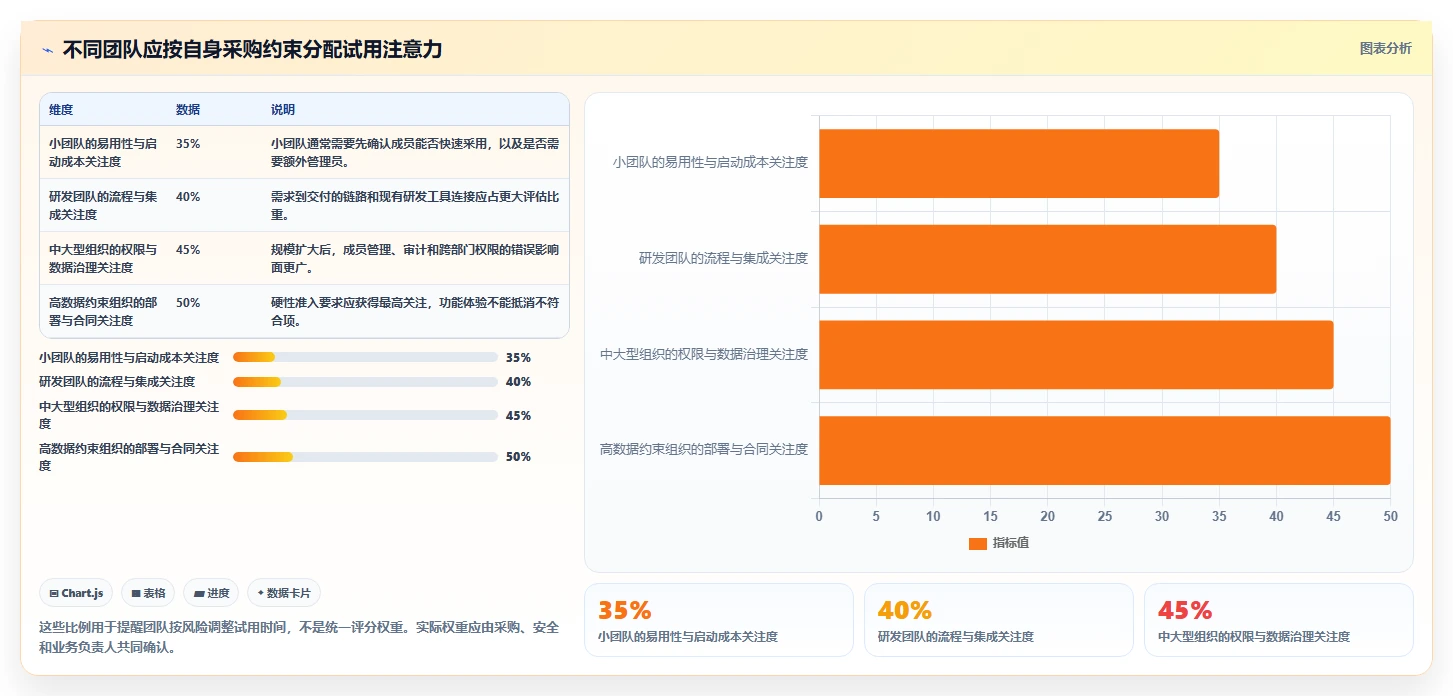
Task: Click the footnote starting 这些比例用于提醒团队
Action: pos(299,637)
